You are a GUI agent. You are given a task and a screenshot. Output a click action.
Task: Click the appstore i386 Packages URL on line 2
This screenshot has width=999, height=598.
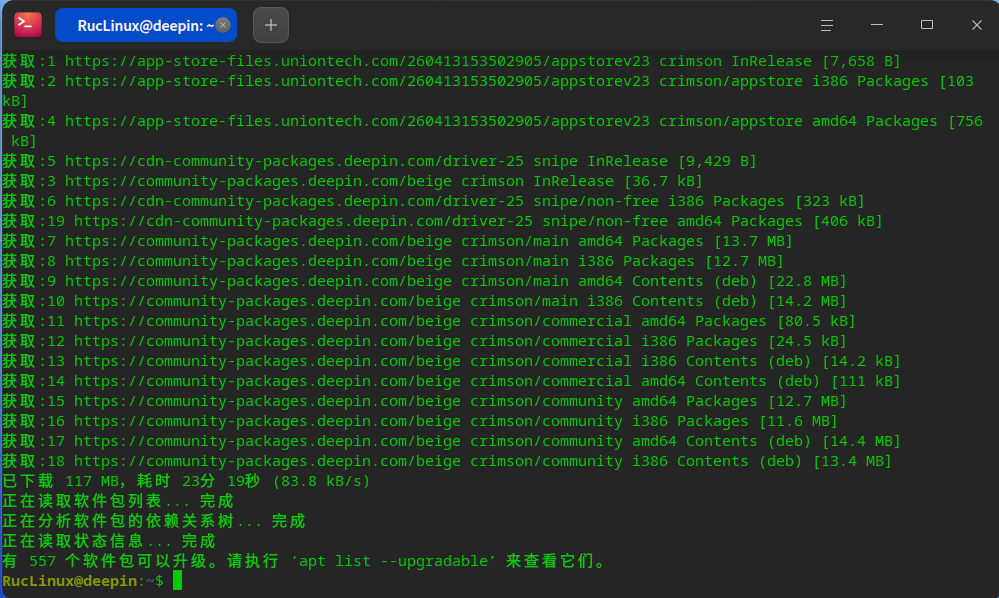point(357,82)
